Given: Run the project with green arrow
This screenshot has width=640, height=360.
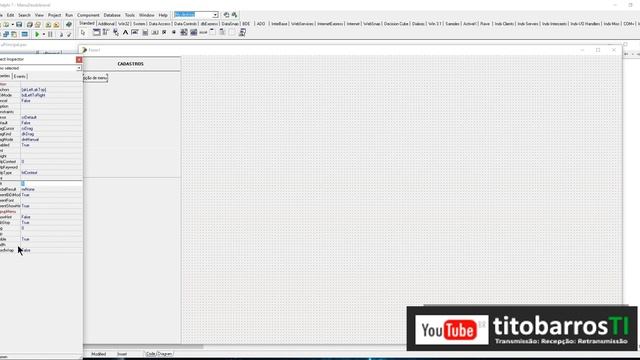Looking at the screenshot, I should (x=37, y=35).
